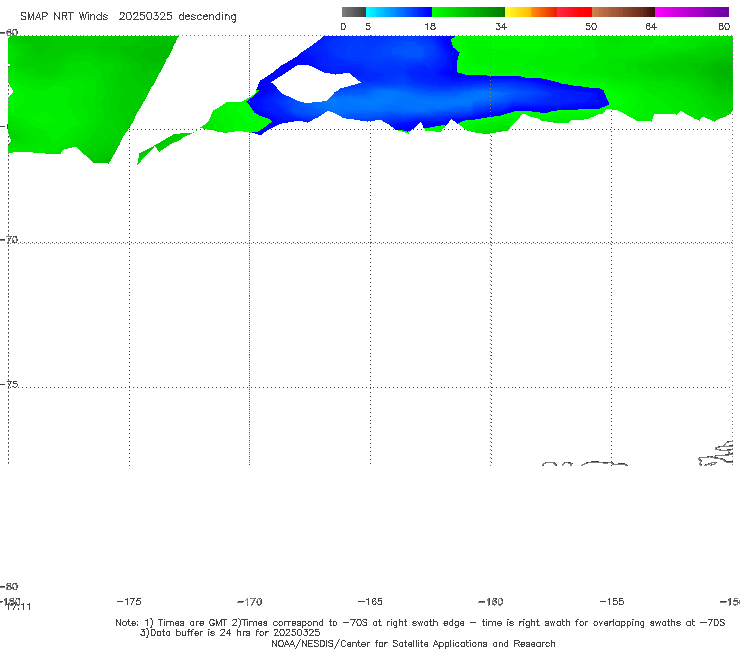The image size is (740, 650).
Task: Click the word "descending" in the title
Action: click(208, 17)
